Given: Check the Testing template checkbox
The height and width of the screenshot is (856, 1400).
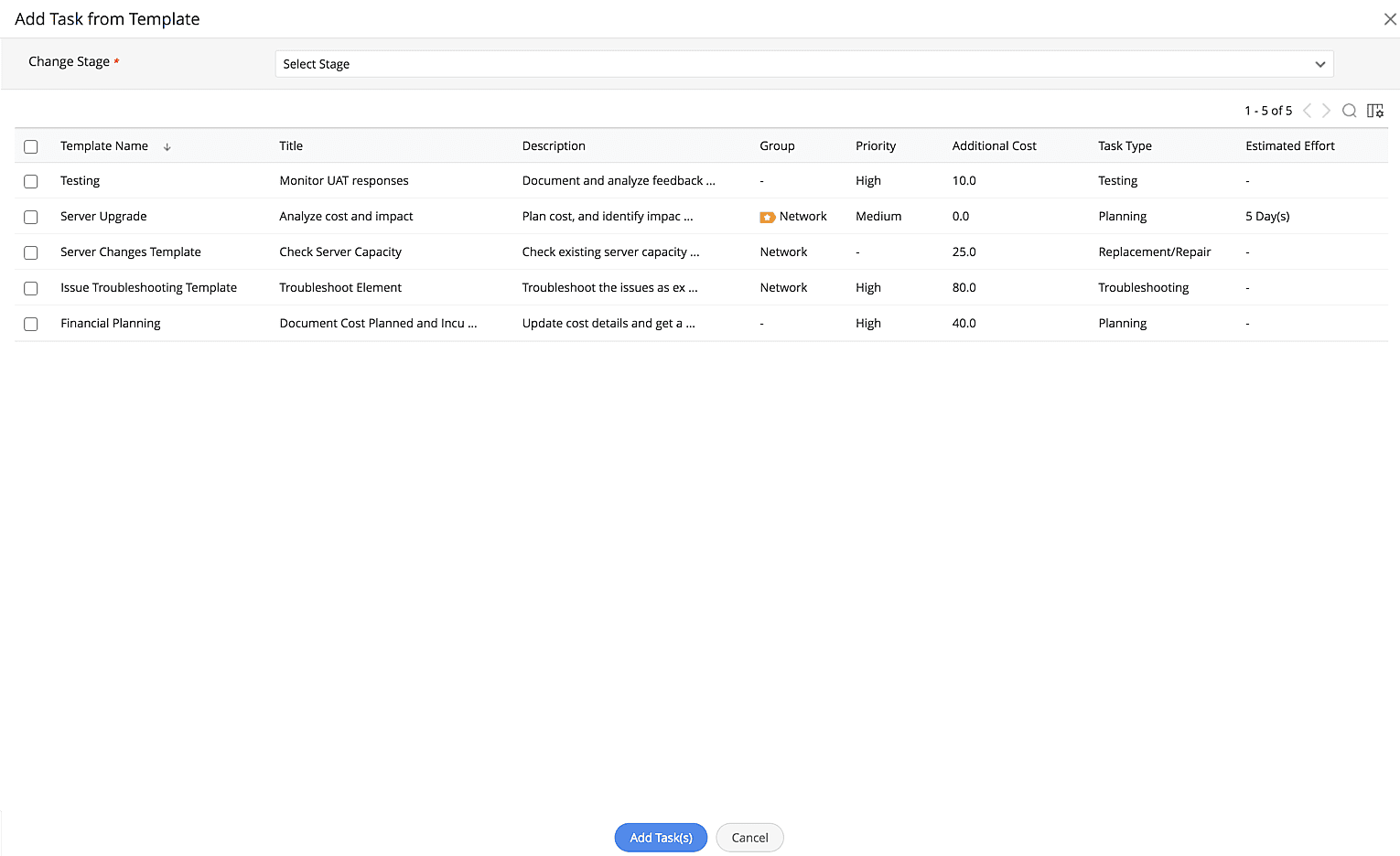Looking at the screenshot, I should point(31,181).
